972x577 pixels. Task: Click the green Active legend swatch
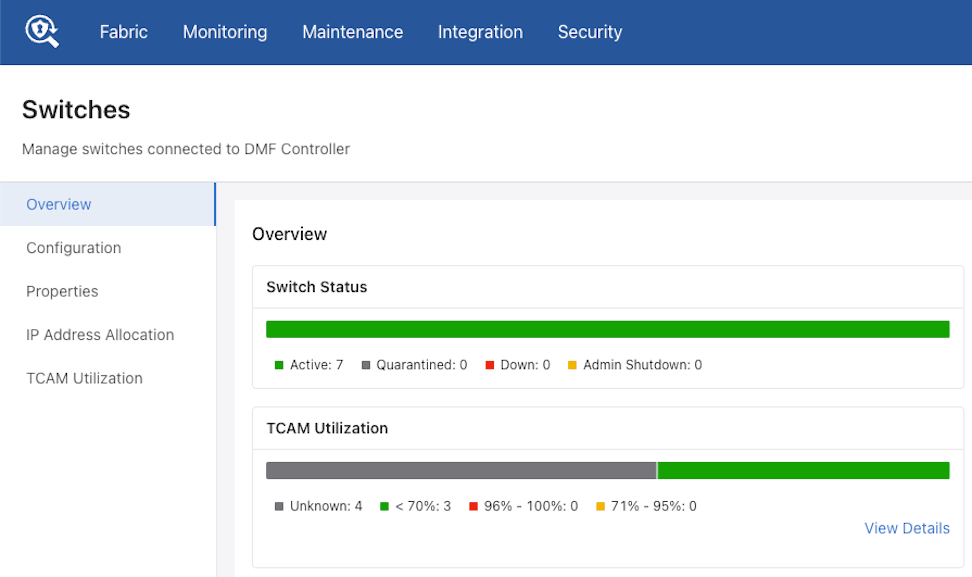tap(279, 365)
